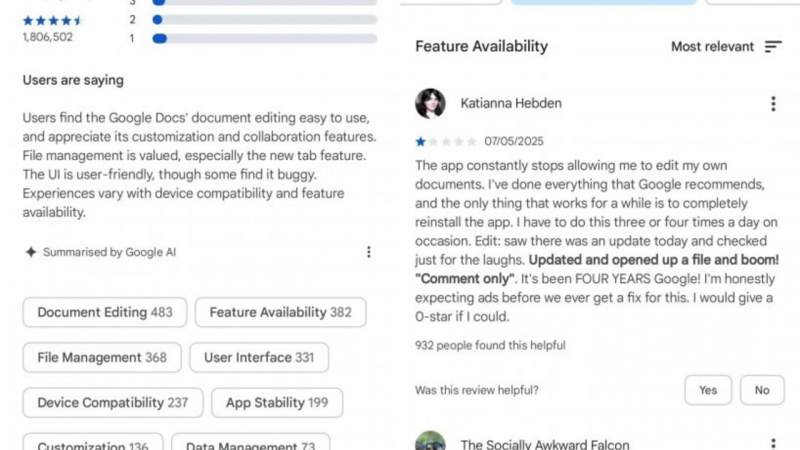Toggle the App Stability 199 filter chip

(278, 403)
